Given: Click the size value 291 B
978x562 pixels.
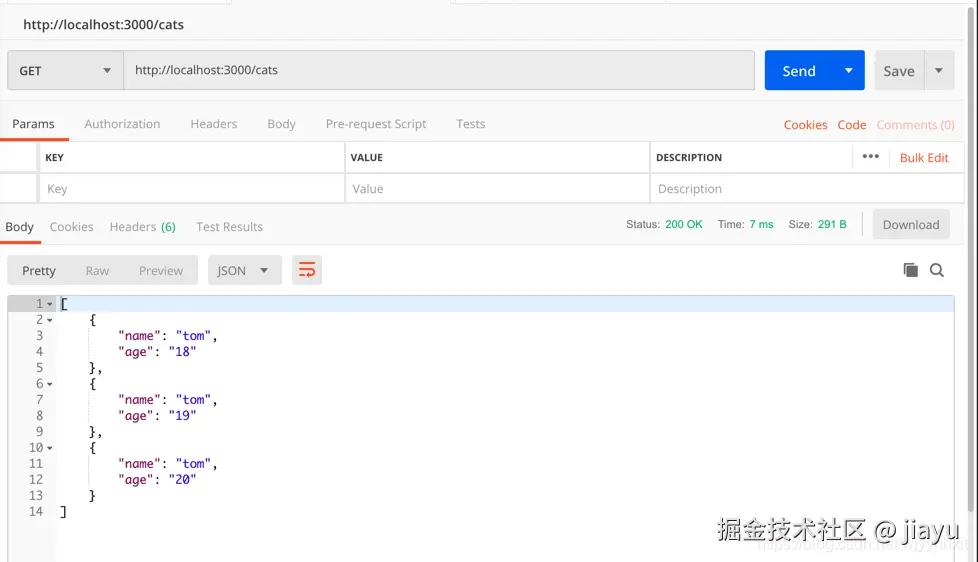Looking at the screenshot, I should tap(832, 225).
